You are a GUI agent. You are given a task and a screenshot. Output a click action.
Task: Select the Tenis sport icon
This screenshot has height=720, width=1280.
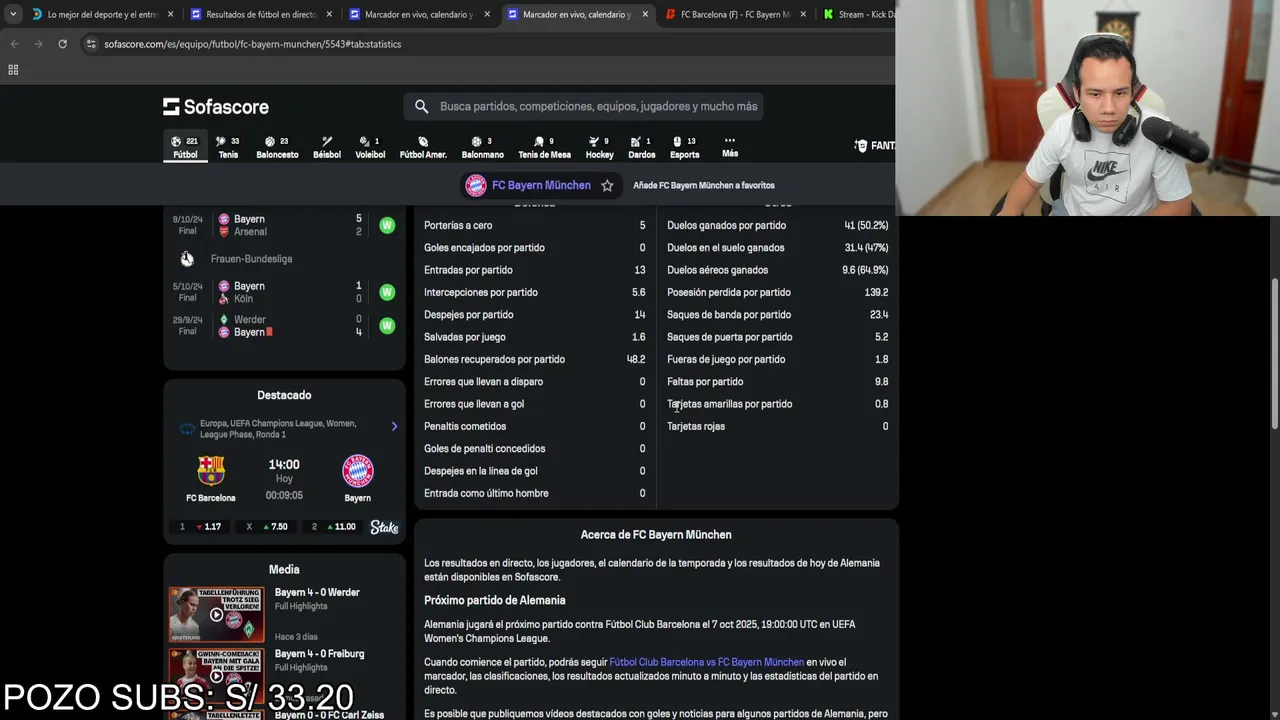click(228, 147)
